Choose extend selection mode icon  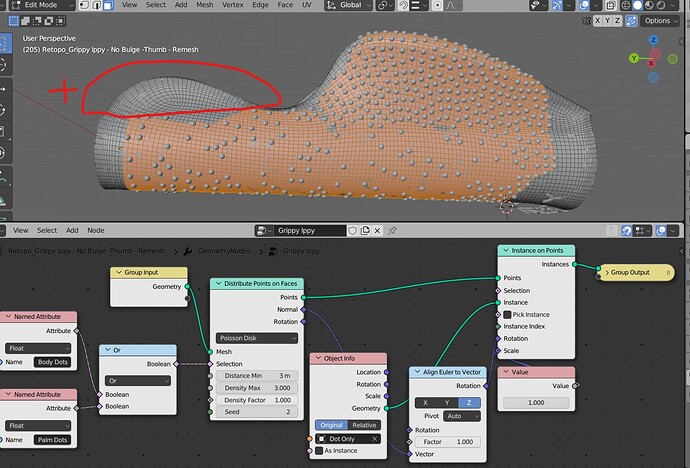point(26,21)
